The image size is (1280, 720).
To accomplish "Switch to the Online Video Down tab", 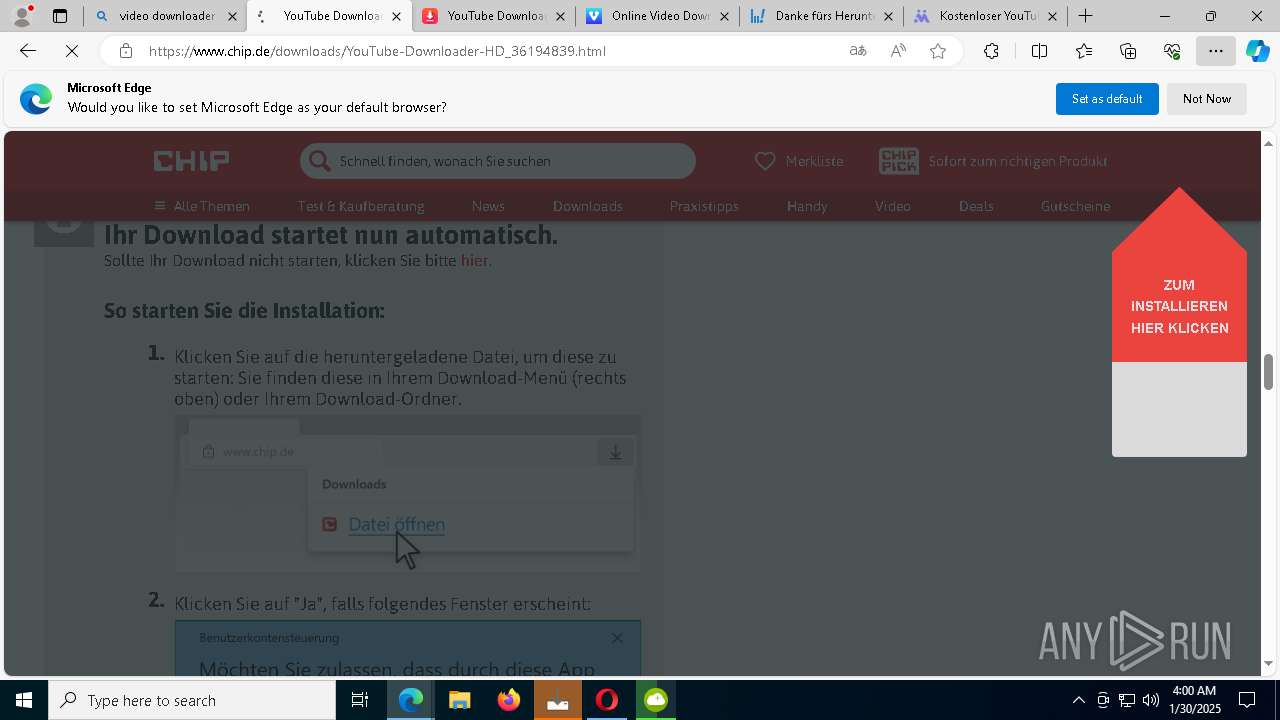I will tap(660, 16).
